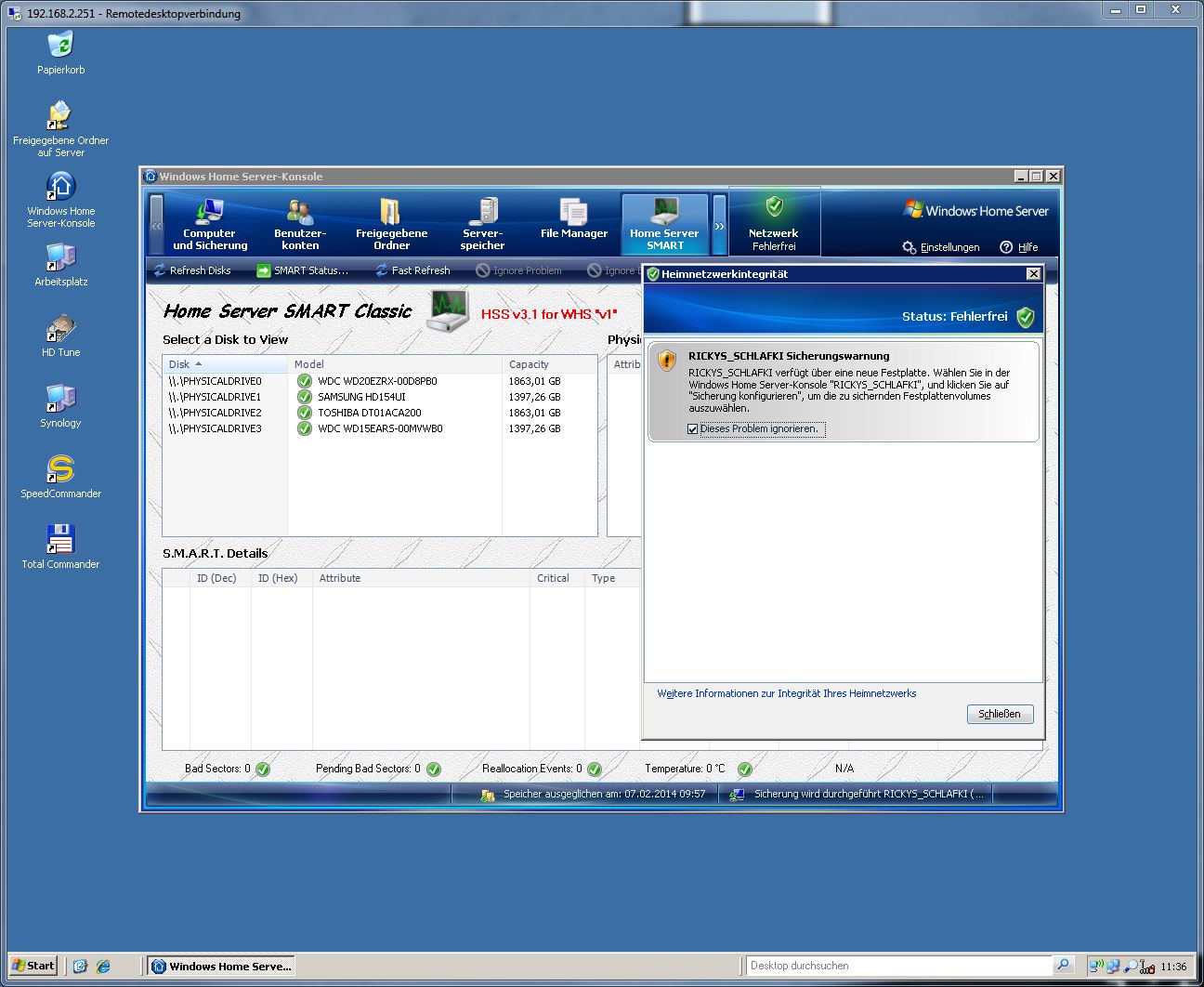The height and width of the screenshot is (987, 1204).
Task: Sort disk list by Model column
Action: [x=395, y=364]
